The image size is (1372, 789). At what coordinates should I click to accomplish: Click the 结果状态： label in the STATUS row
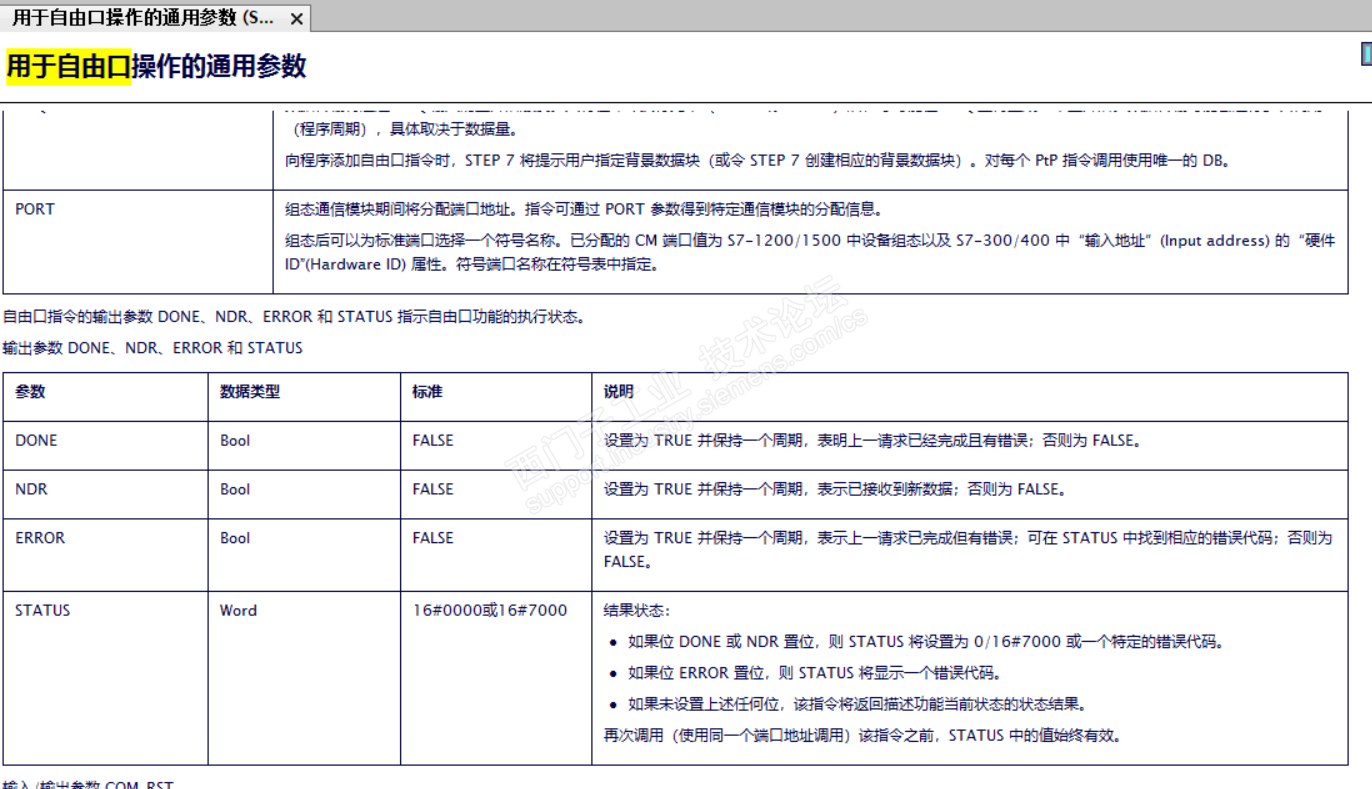point(637,610)
